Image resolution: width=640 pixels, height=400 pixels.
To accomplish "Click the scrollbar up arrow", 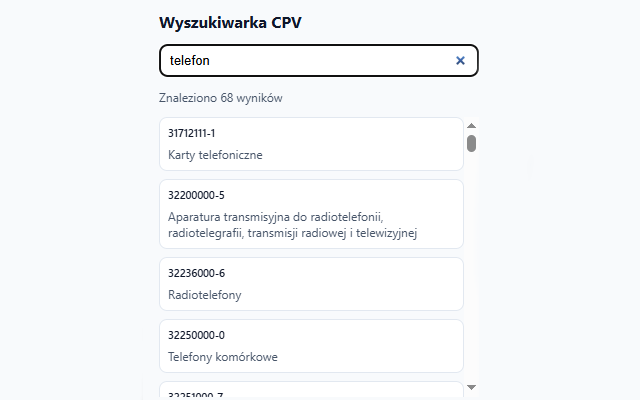I will click(x=471, y=126).
